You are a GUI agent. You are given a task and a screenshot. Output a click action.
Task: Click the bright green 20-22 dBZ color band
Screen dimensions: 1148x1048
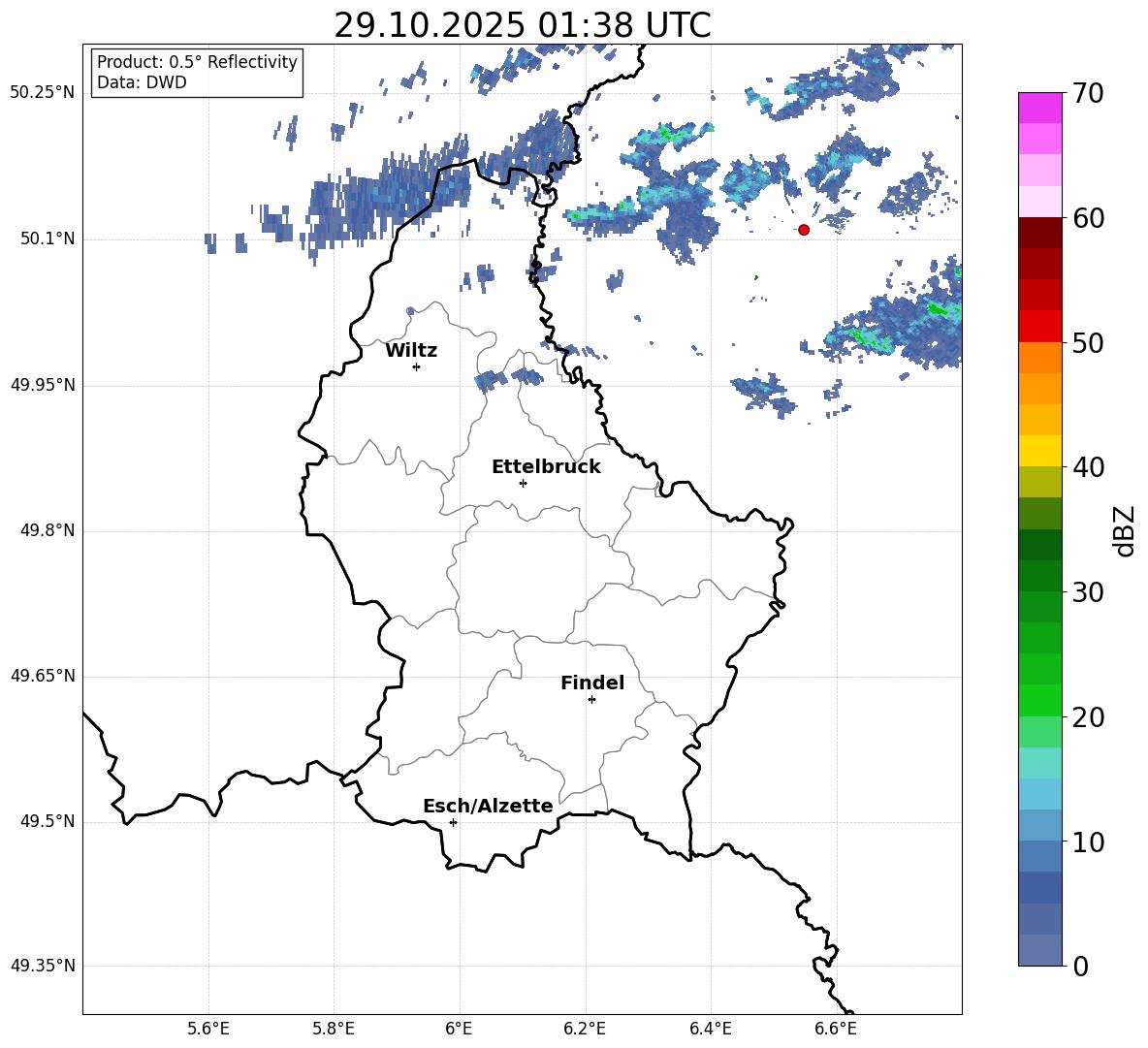(x=1040, y=700)
